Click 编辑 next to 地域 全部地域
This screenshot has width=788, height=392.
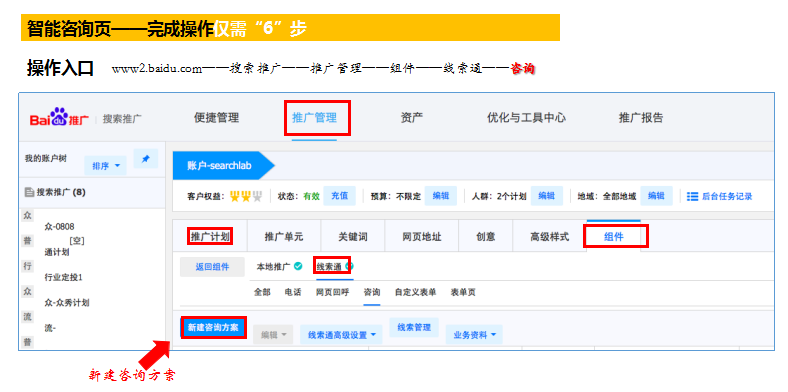click(656, 196)
